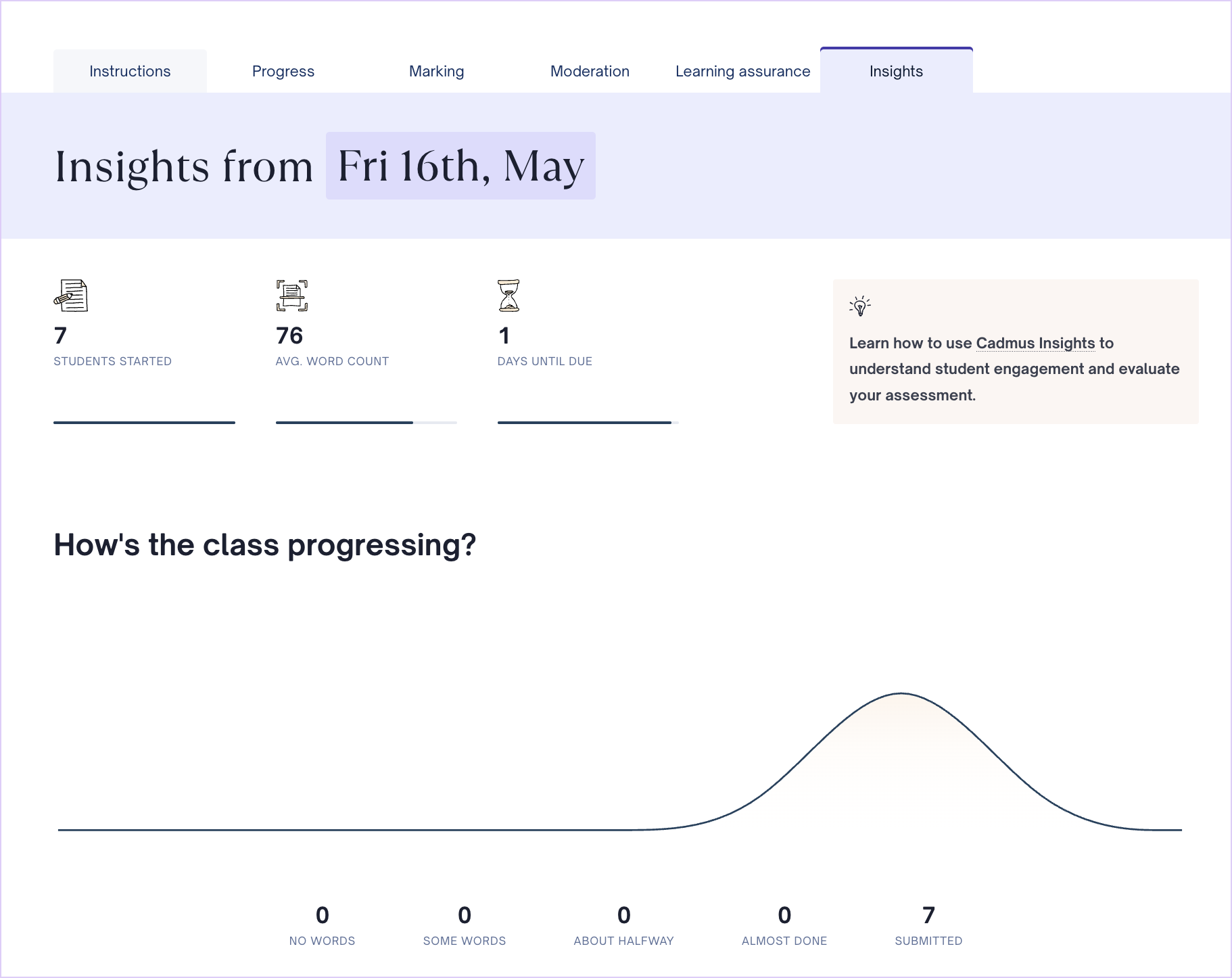Viewport: 1232px width, 978px height.
Task: Follow the Cadmus Insights link
Action: pos(1035,343)
